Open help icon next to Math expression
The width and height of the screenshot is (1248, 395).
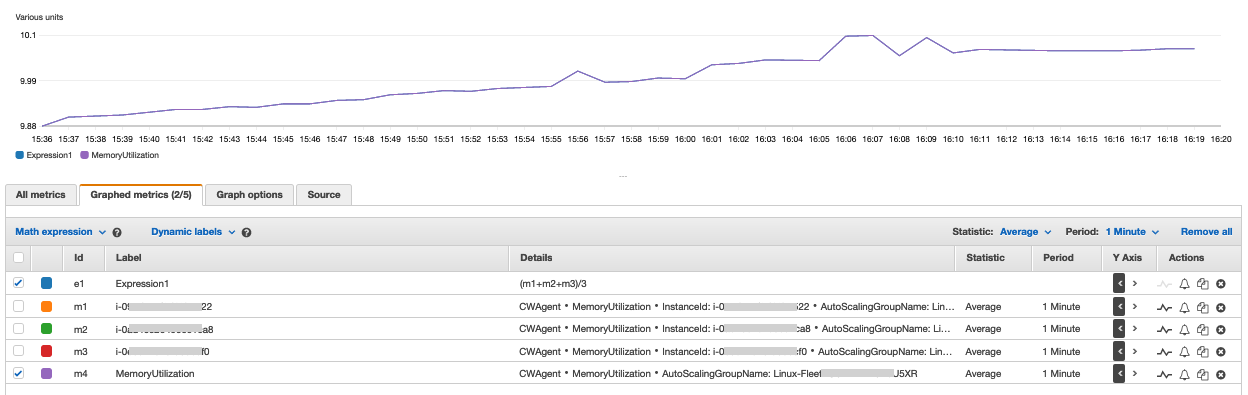click(x=117, y=232)
